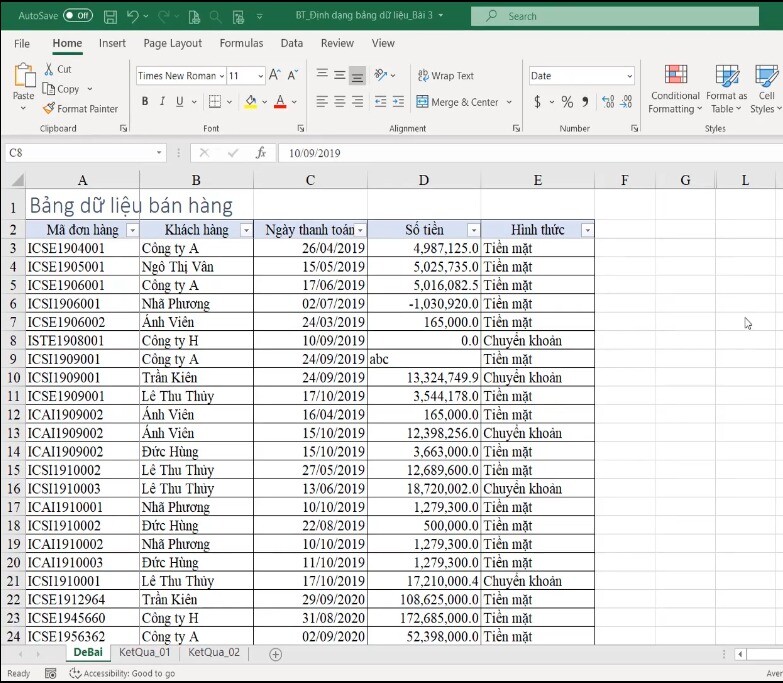Apply Percent Style icon

(x=567, y=102)
